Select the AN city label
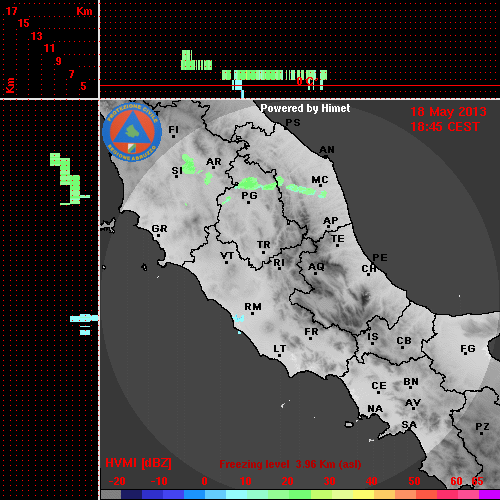The width and height of the screenshot is (500, 500). (x=327, y=150)
